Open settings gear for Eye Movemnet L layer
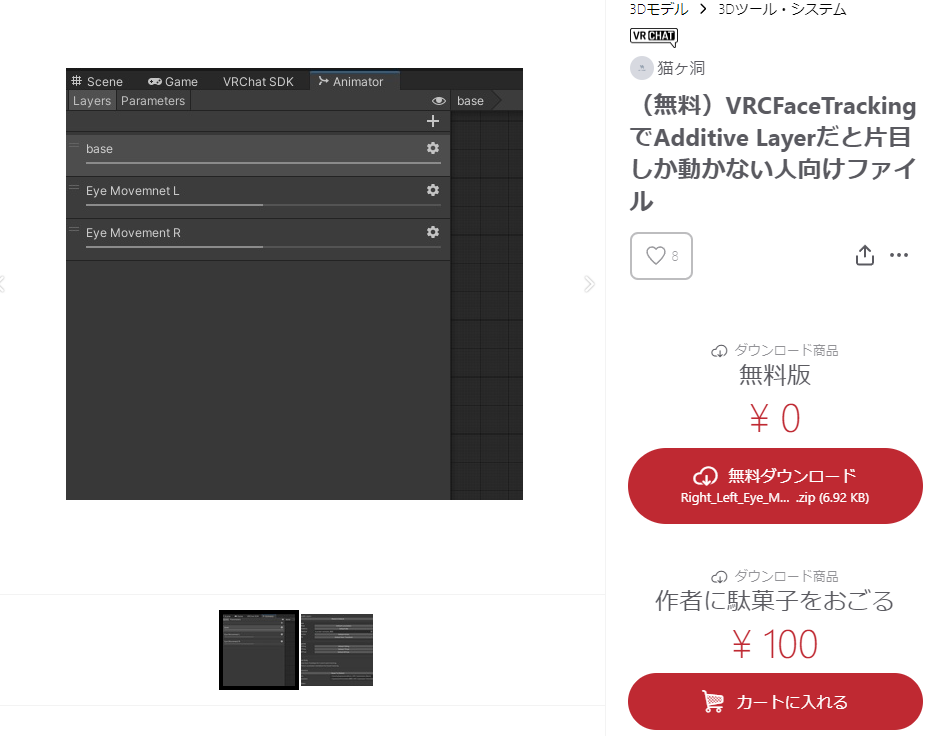This screenshot has height=736, width=940. tap(433, 190)
